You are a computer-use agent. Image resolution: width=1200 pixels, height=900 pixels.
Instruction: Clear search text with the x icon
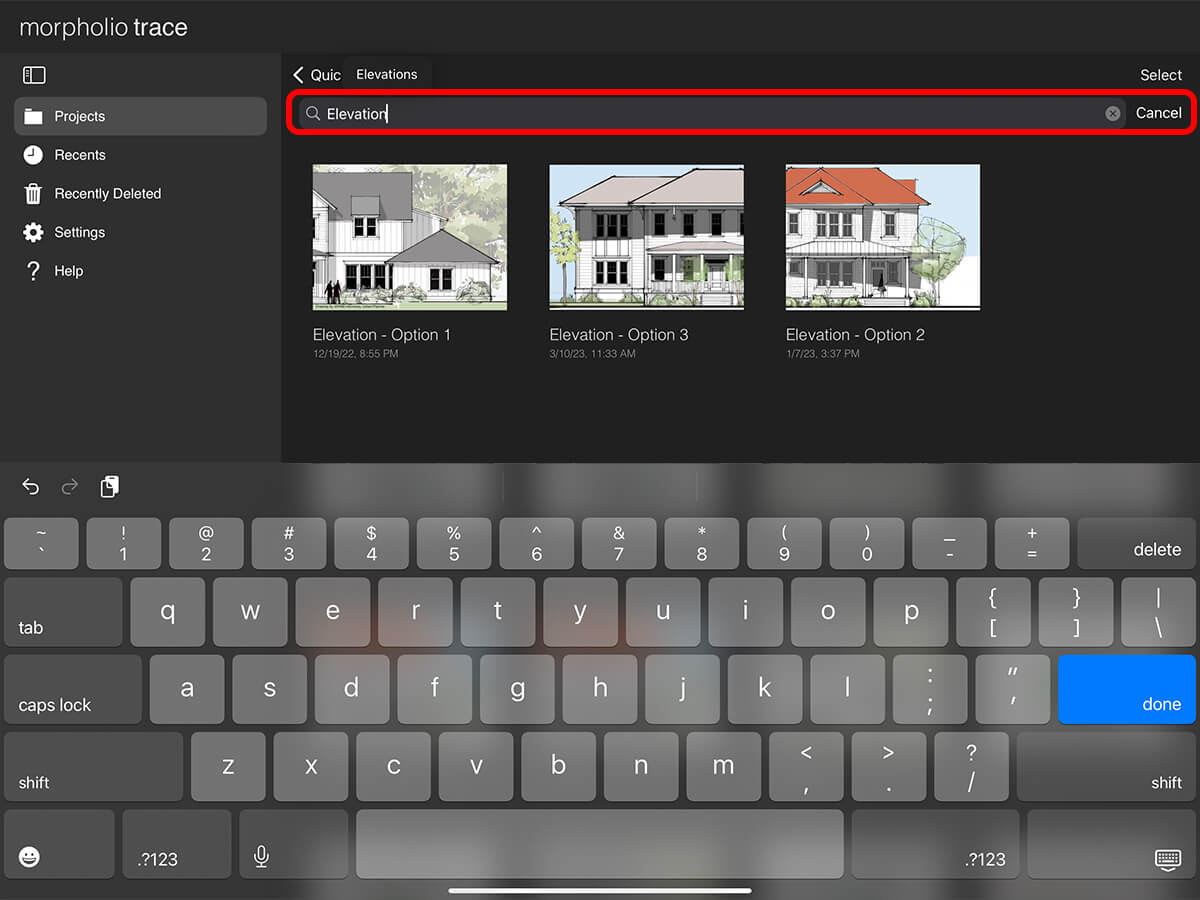(1112, 114)
